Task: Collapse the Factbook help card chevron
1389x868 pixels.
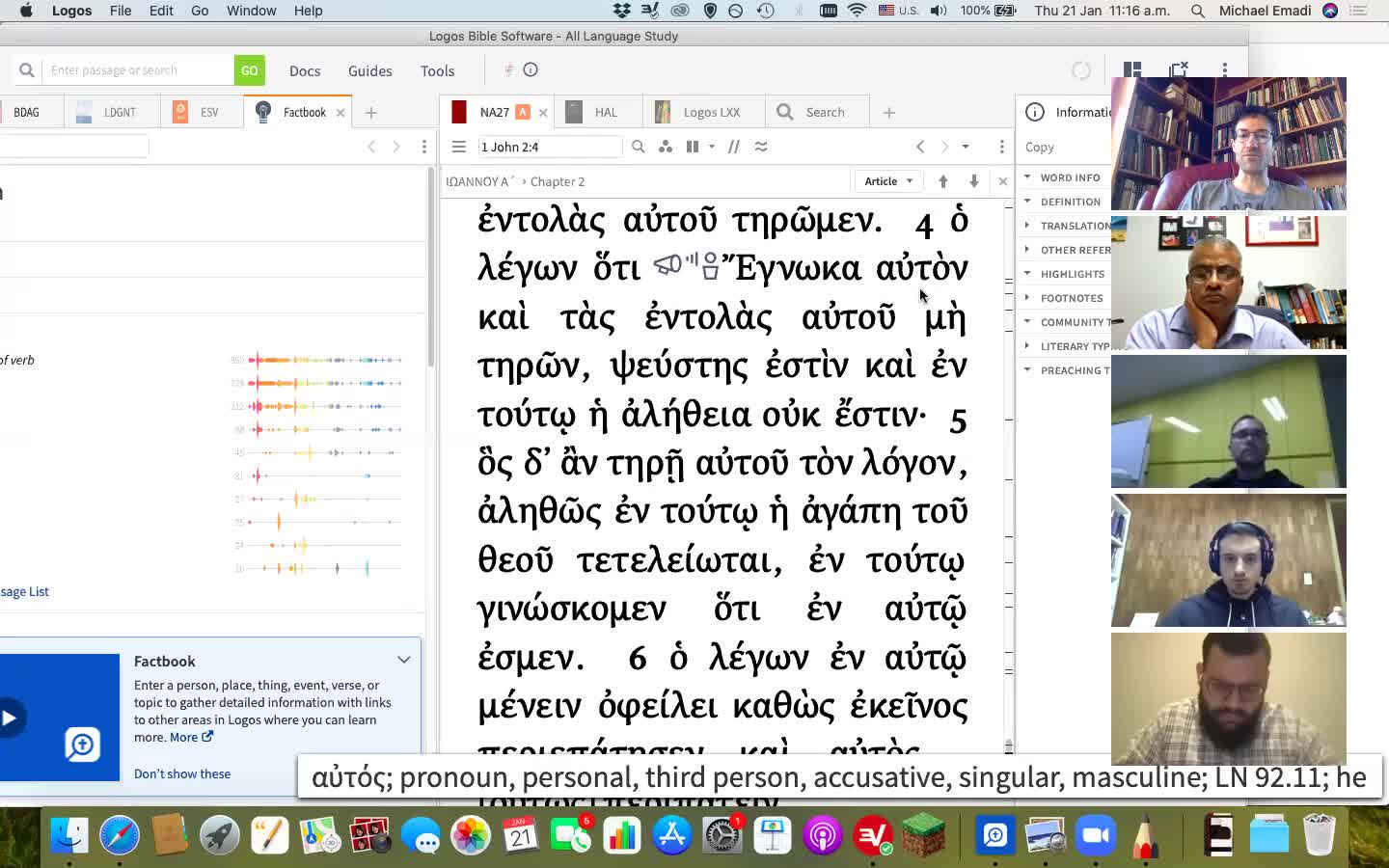Action: (x=404, y=661)
